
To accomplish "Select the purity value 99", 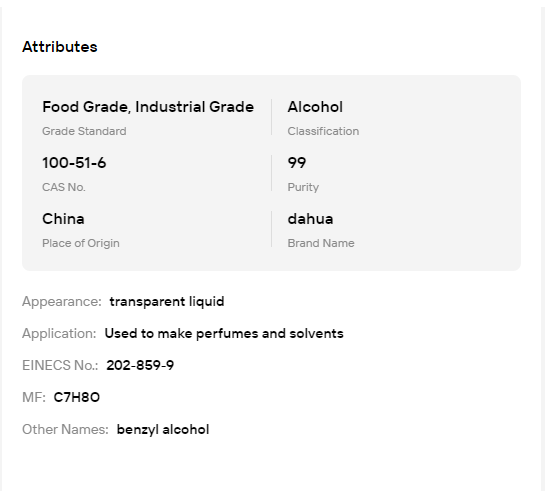I will click(x=297, y=163).
